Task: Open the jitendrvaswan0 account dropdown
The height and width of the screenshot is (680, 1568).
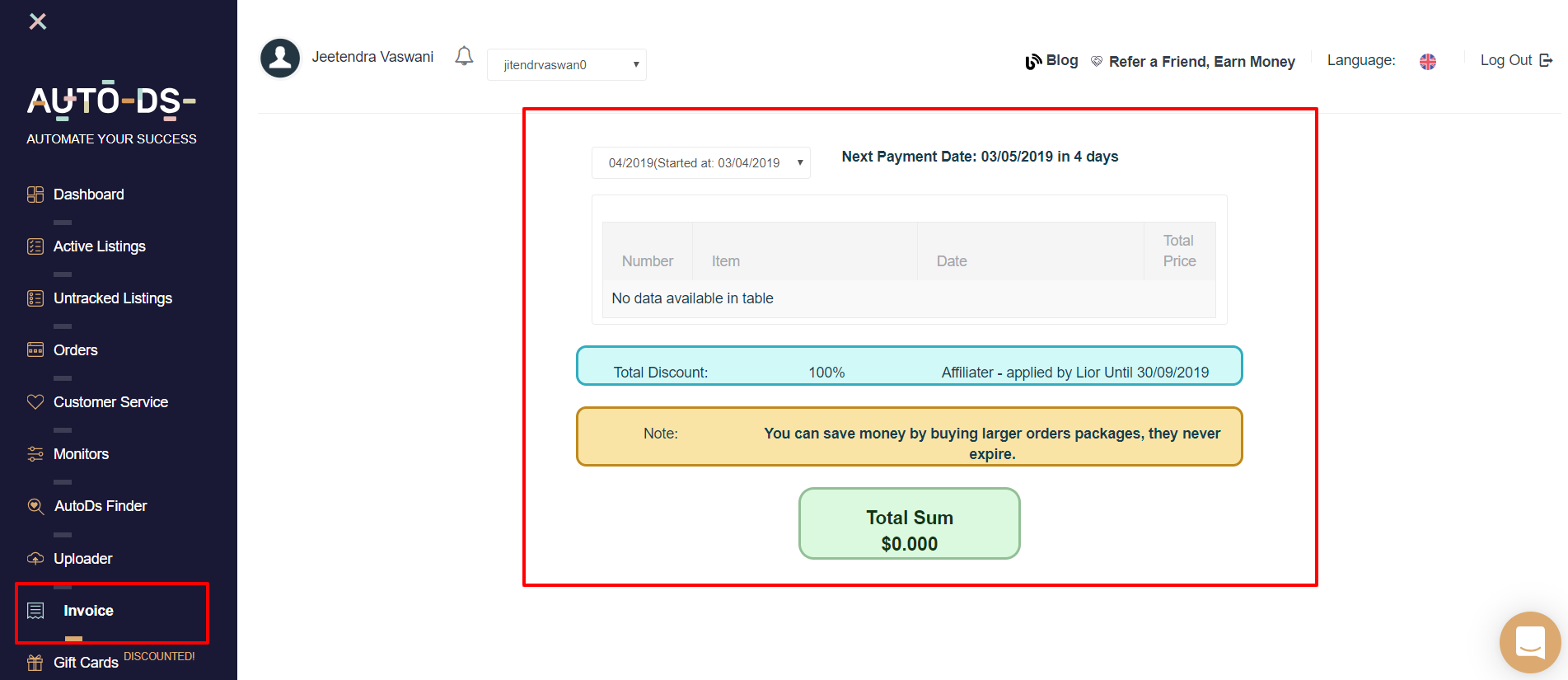Action: pyautogui.click(x=567, y=65)
